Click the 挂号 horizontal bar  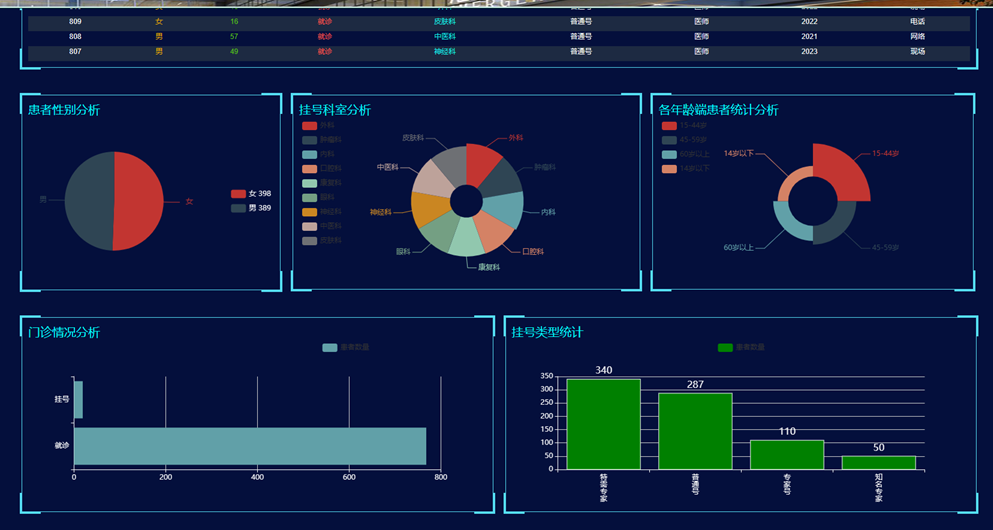tap(78, 399)
